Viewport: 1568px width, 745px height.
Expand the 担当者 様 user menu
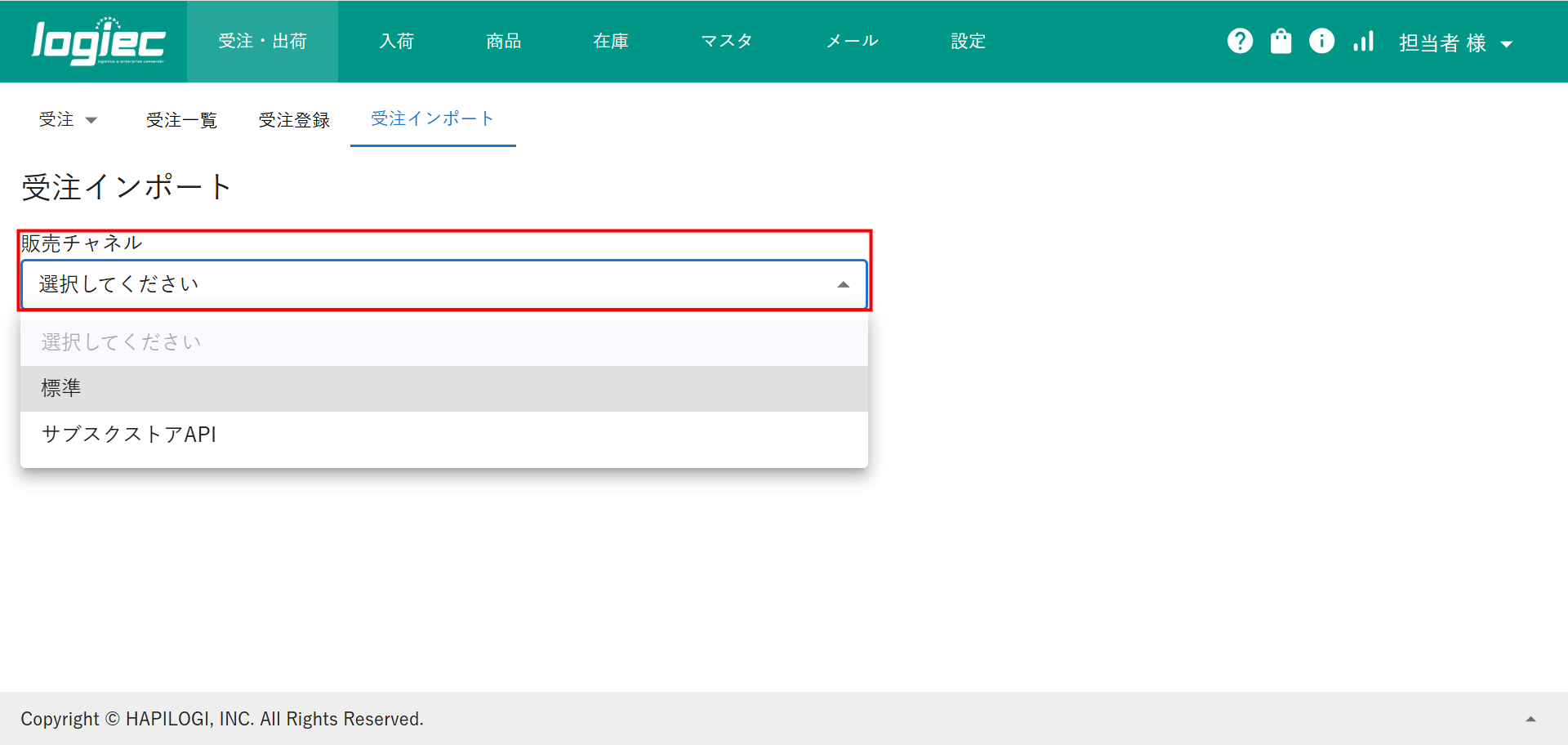click(x=1455, y=42)
